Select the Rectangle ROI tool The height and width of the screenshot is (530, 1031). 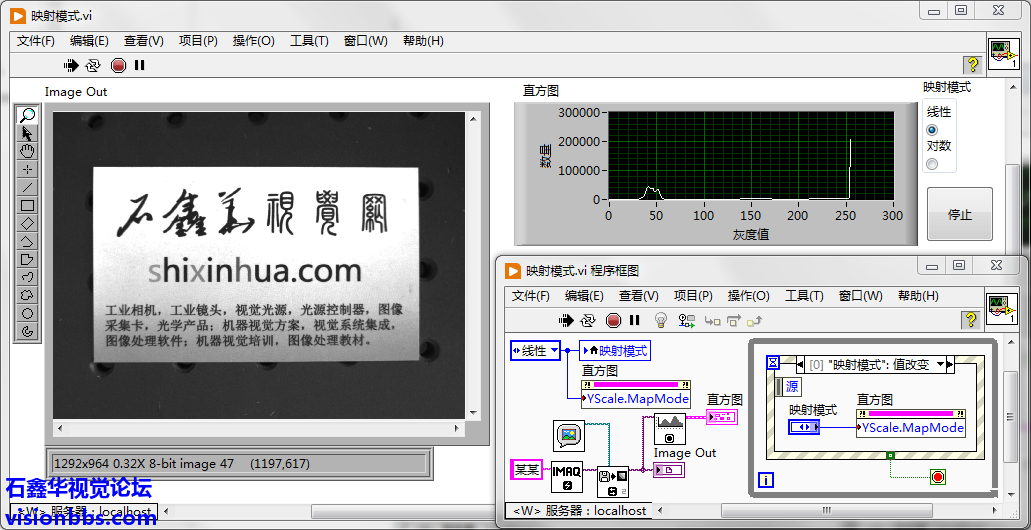pyautogui.click(x=27, y=205)
